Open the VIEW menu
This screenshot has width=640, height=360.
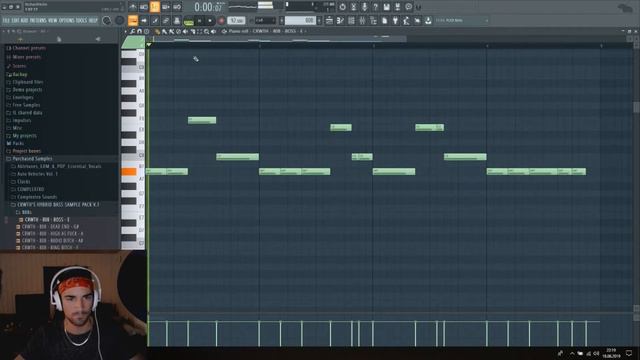click(53, 20)
